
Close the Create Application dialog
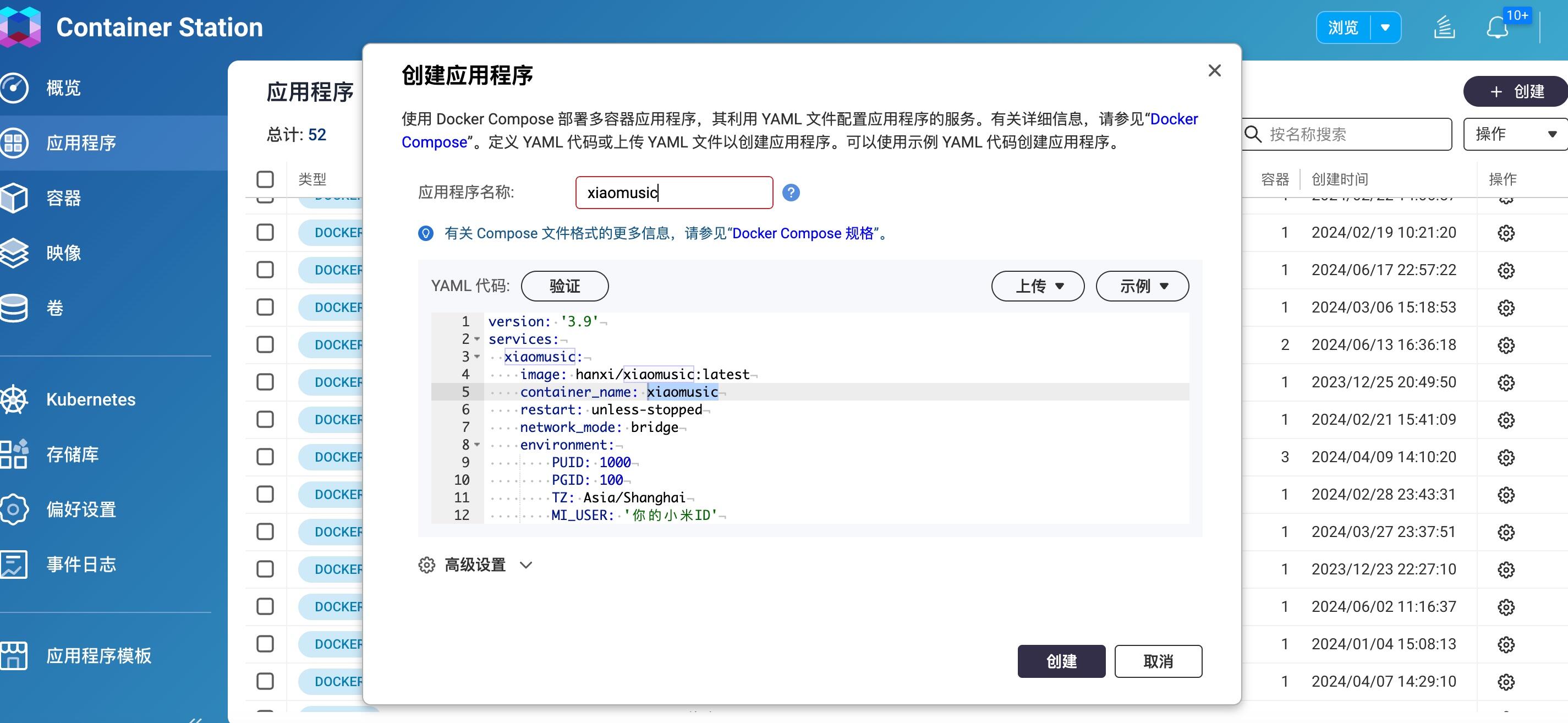click(1214, 70)
